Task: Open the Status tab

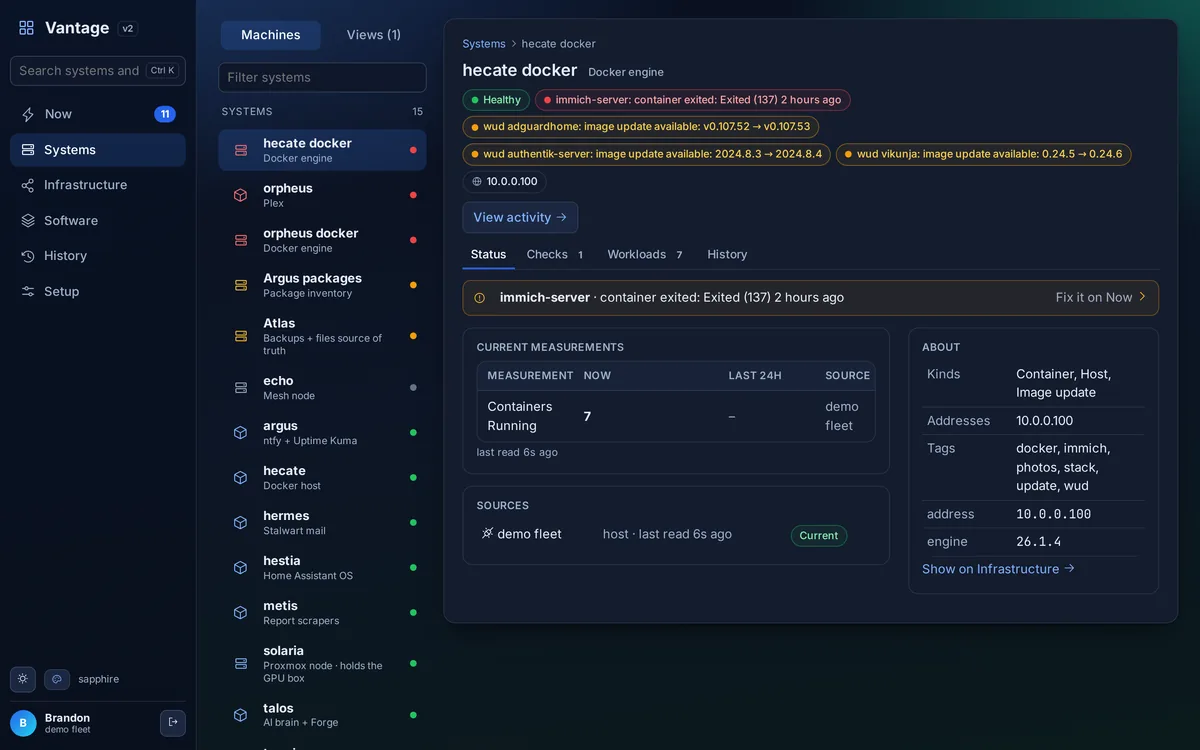Action: pos(488,255)
